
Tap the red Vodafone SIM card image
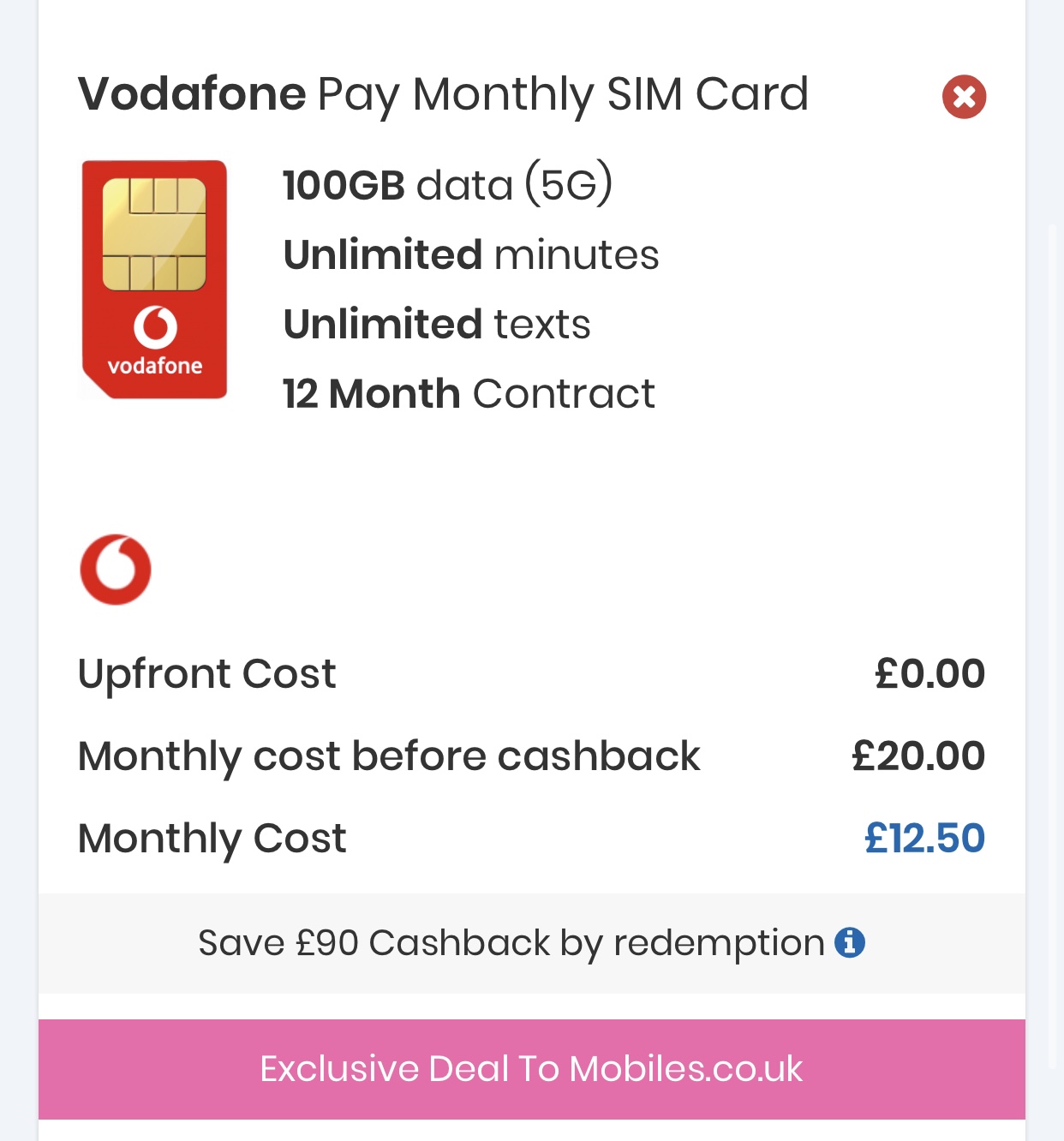point(154,279)
